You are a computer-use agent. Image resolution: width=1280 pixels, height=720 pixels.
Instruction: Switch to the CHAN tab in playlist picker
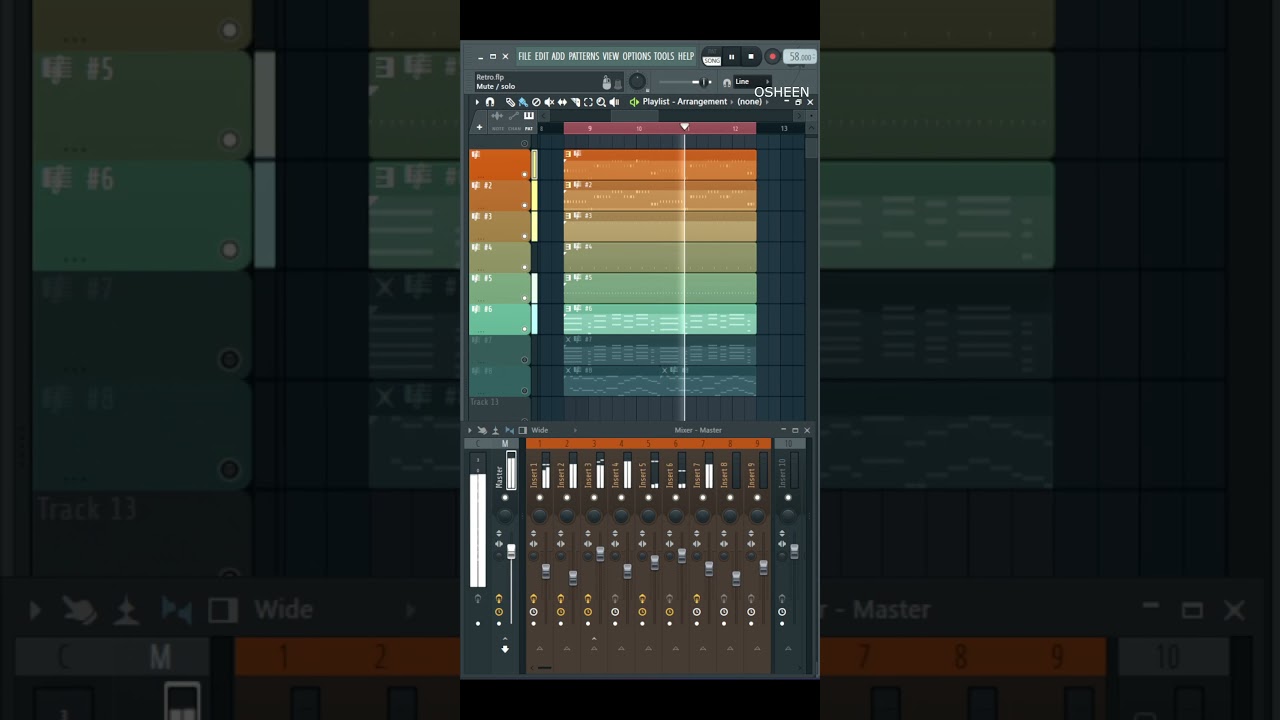[x=514, y=128]
